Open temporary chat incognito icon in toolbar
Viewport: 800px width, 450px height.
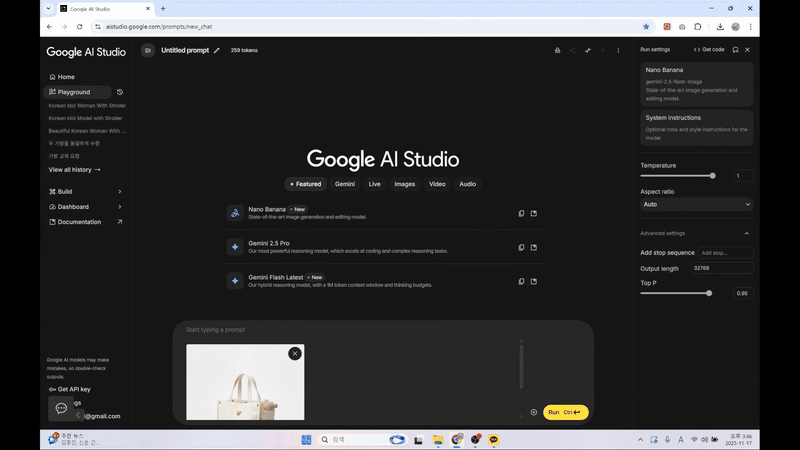(x=557, y=50)
